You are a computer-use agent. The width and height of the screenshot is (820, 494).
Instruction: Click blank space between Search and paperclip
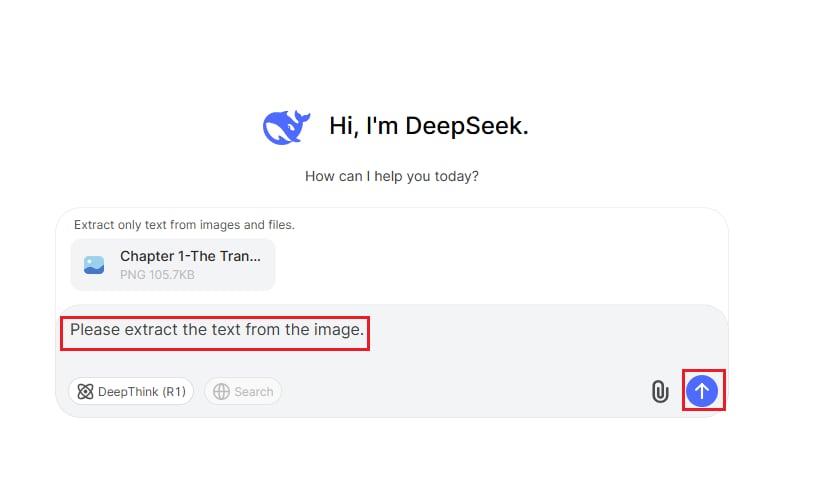(x=465, y=392)
